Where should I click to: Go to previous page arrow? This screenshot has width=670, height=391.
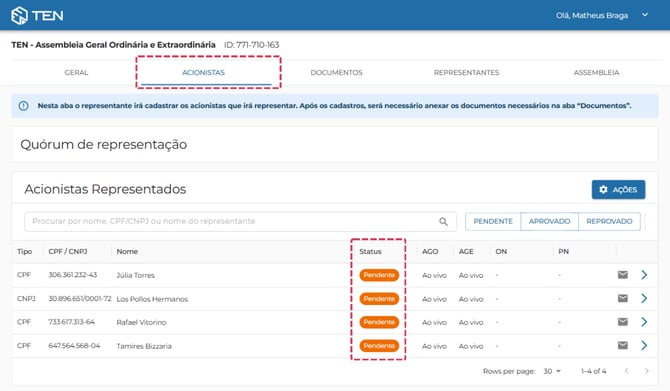click(626, 371)
